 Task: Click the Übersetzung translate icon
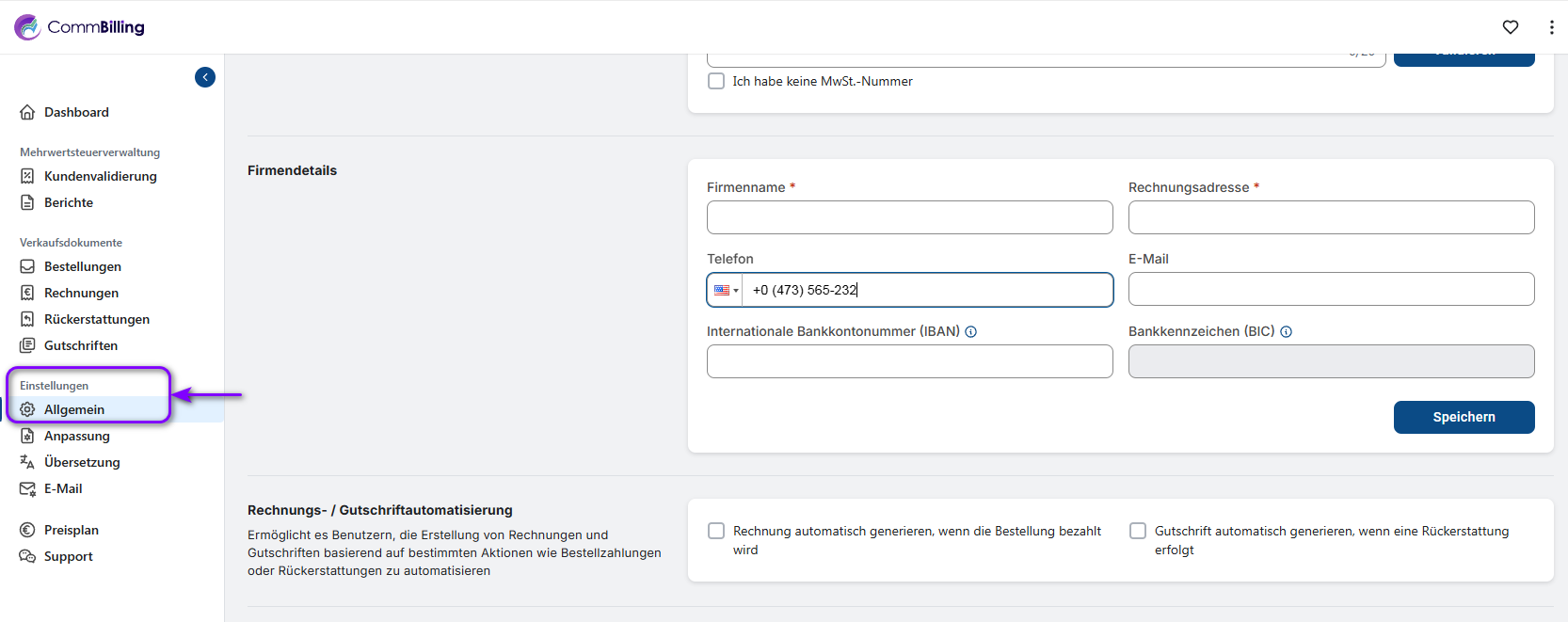click(27, 462)
